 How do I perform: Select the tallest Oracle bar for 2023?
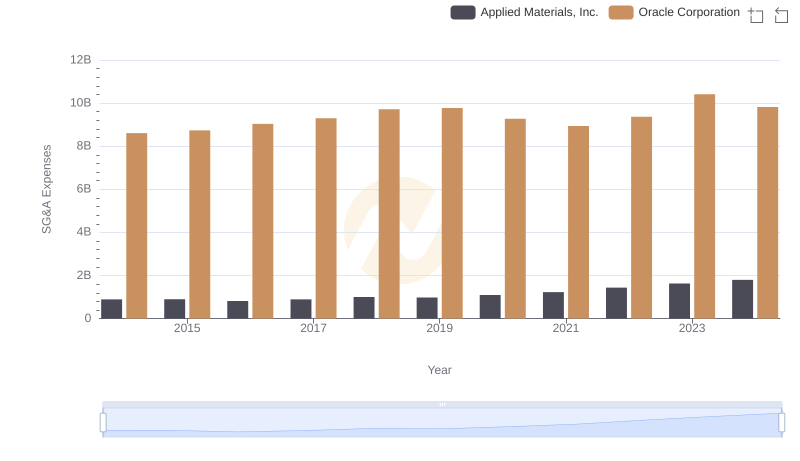704,206
